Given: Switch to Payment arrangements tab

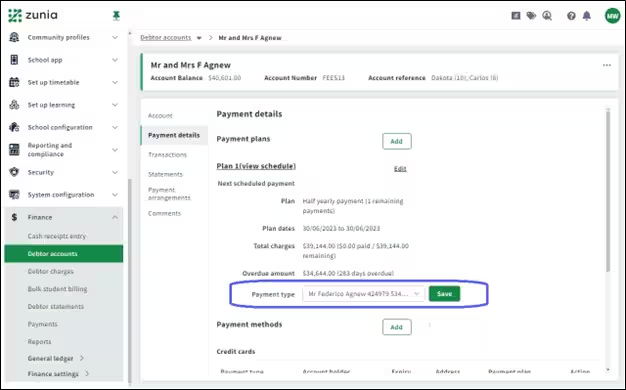Looking at the screenshot, I should click(169, 194).
